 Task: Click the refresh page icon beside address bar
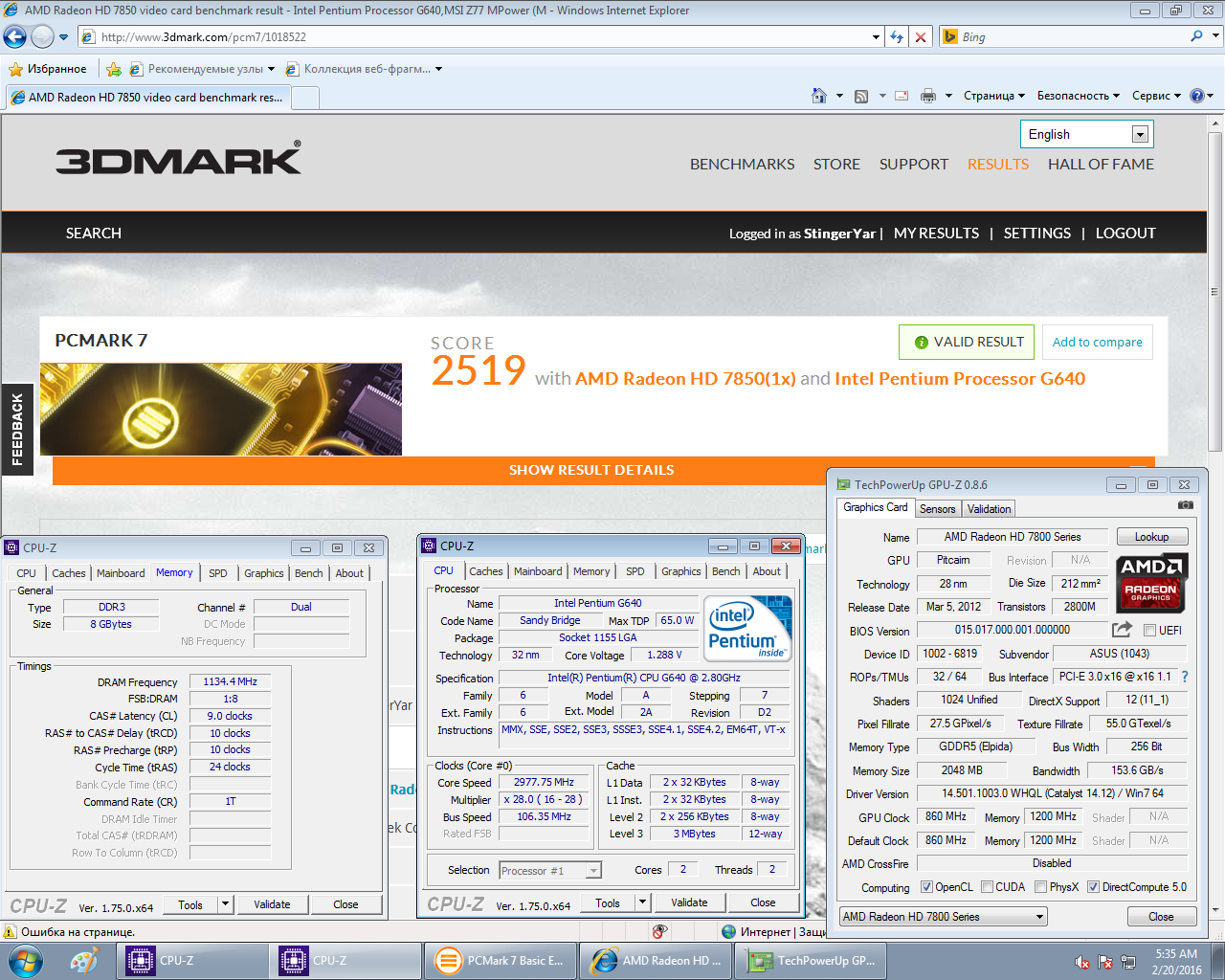point(897,36)
